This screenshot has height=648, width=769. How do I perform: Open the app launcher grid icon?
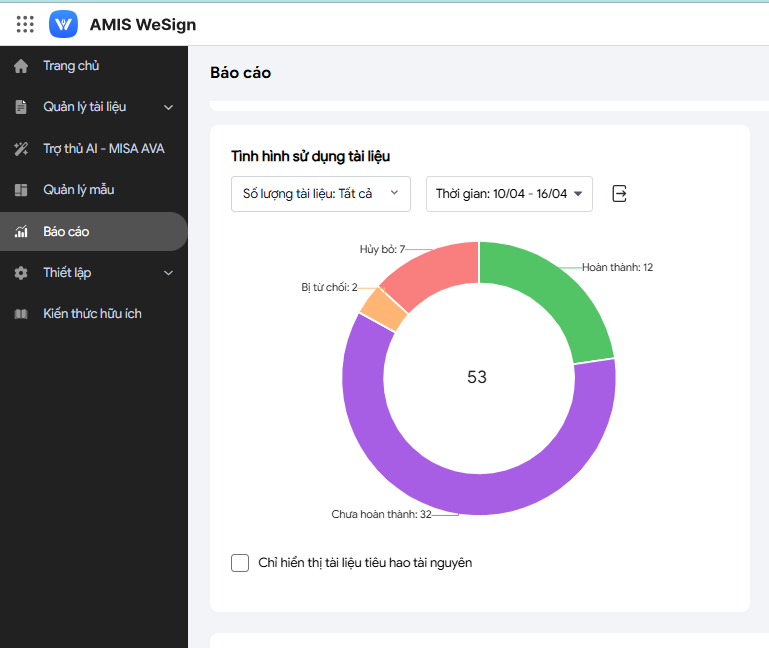point(25,24)
